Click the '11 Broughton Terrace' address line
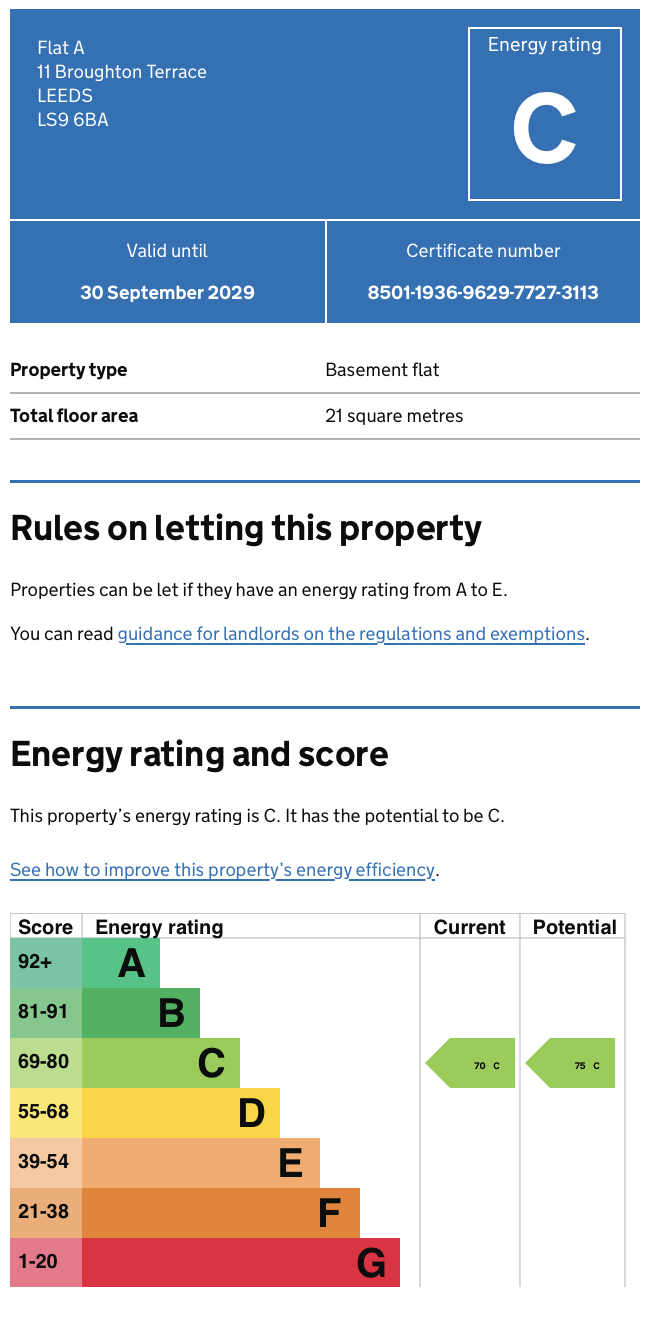Screen dimensions: 650x1320 coord(122,72)
